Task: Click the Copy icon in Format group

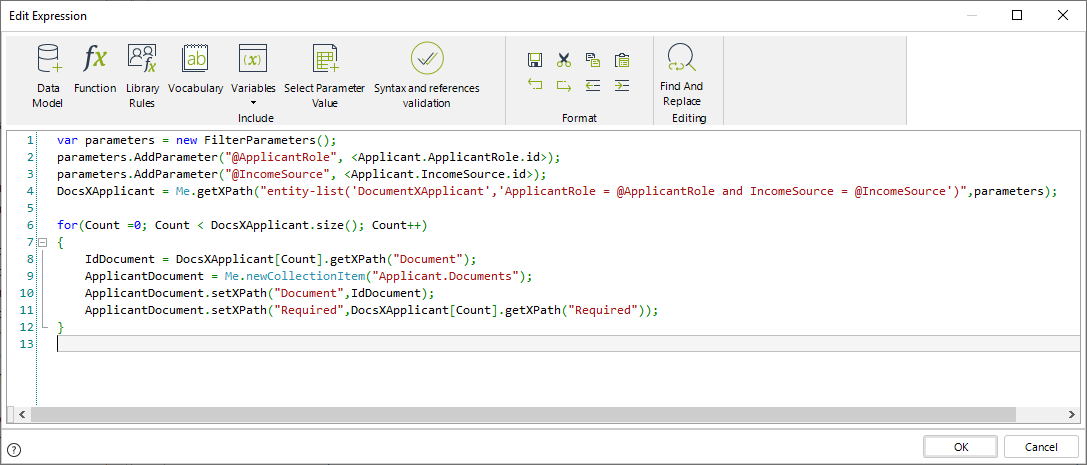Action: tap(593, 60)
